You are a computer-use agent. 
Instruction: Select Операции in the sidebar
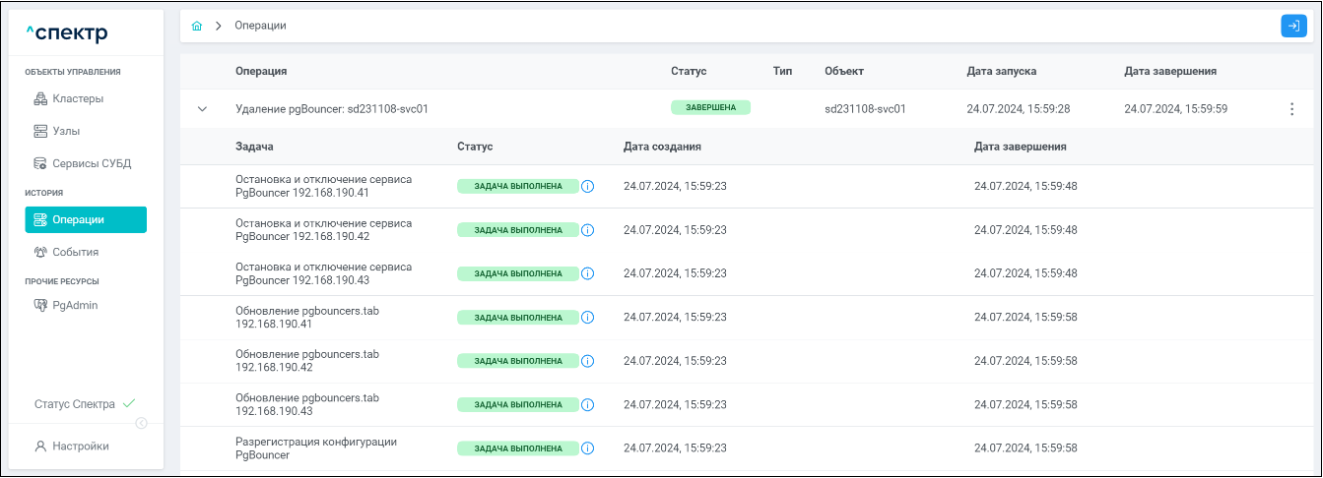click(86, 219)
